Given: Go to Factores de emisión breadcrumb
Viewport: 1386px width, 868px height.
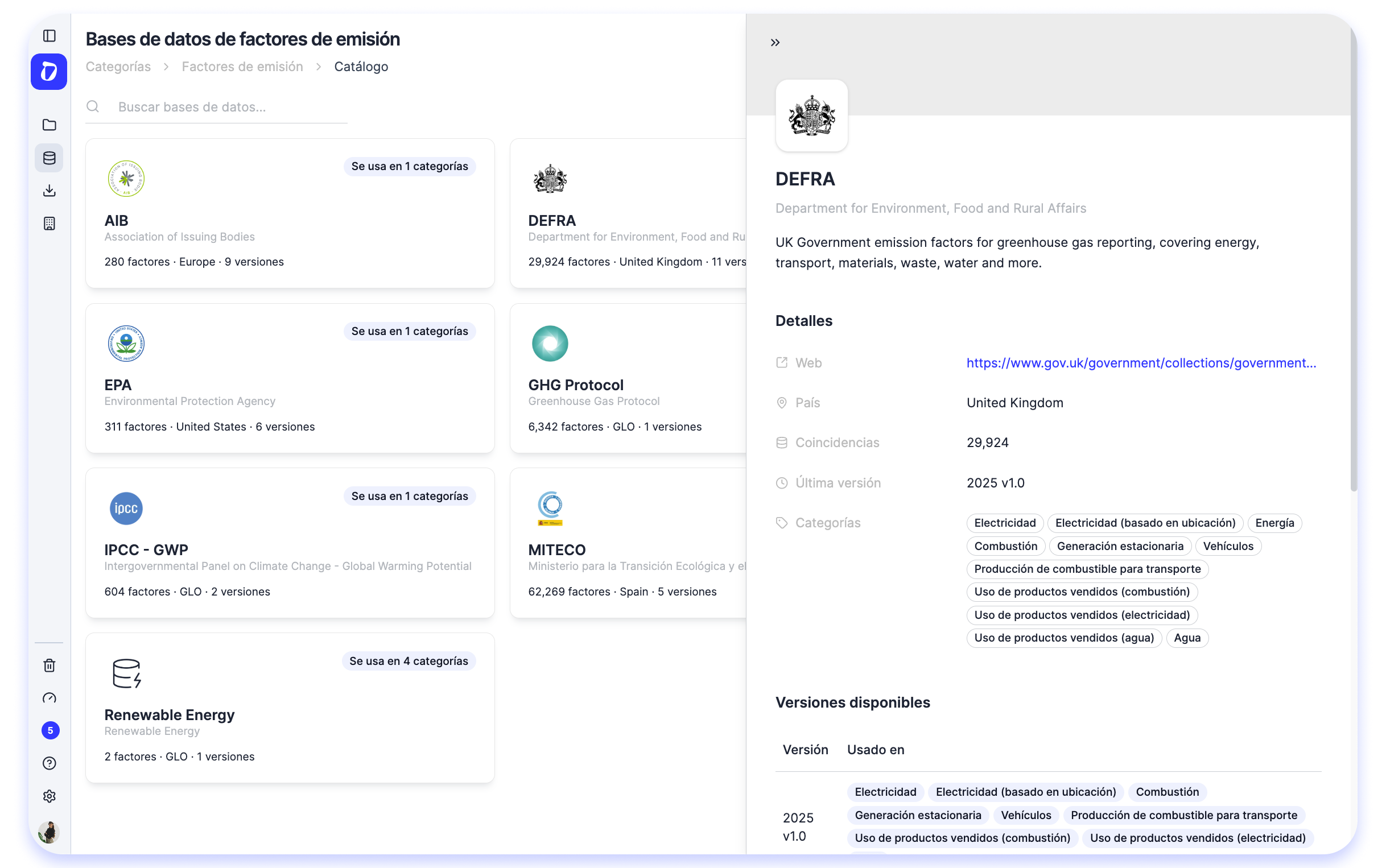Looking at the screenshot, I should click(x=242, y=67).
